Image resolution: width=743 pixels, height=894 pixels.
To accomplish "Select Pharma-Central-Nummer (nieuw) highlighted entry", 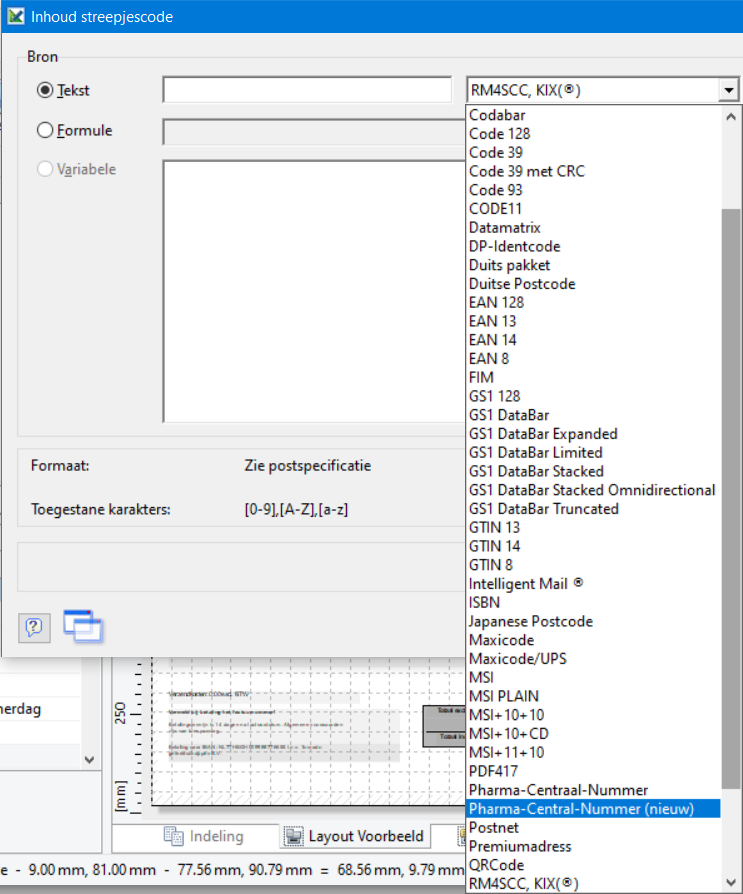I will click(x=581, y=809).
